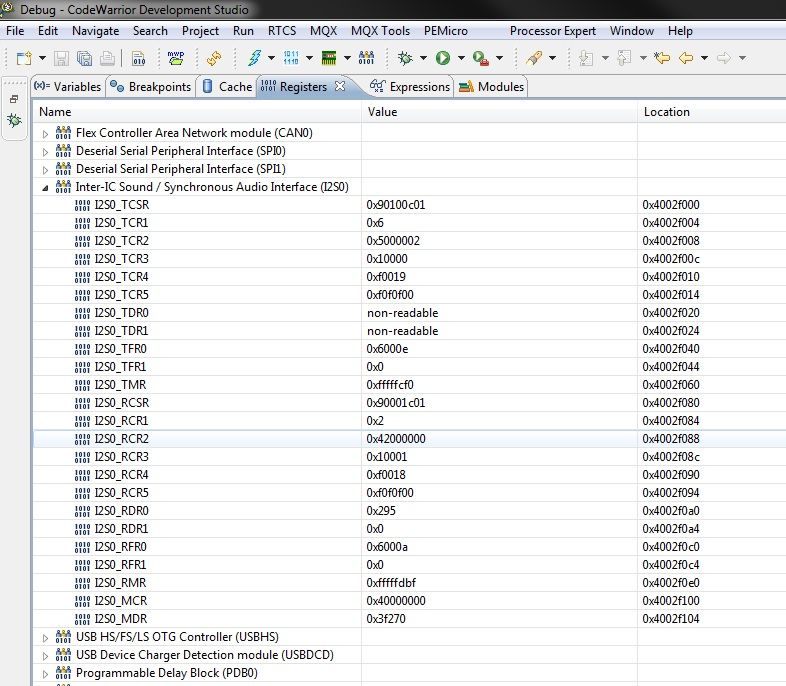Click the Print toolbar icon
The height and width of the screenshot is (686, 786).
107,58
